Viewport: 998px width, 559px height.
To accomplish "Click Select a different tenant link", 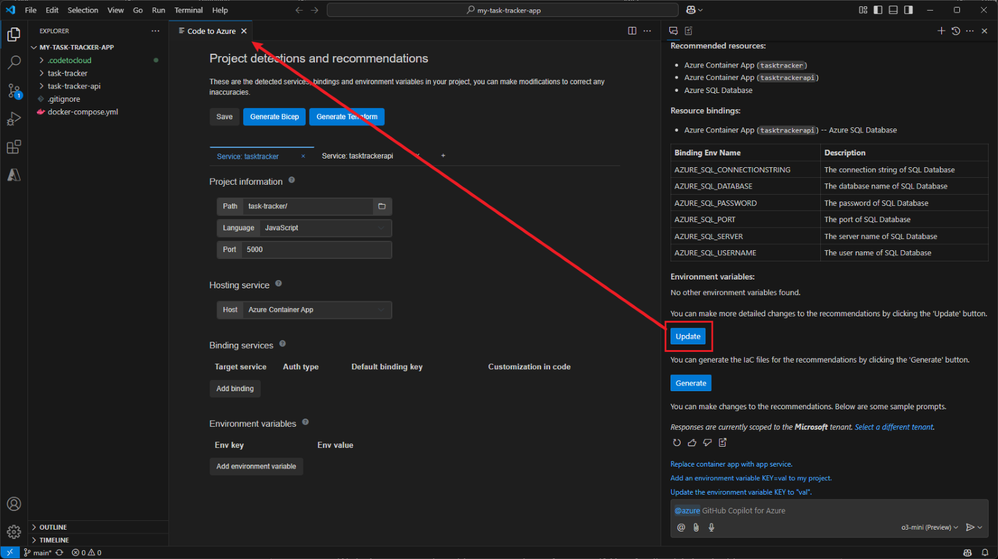I will tap(894, 427).
